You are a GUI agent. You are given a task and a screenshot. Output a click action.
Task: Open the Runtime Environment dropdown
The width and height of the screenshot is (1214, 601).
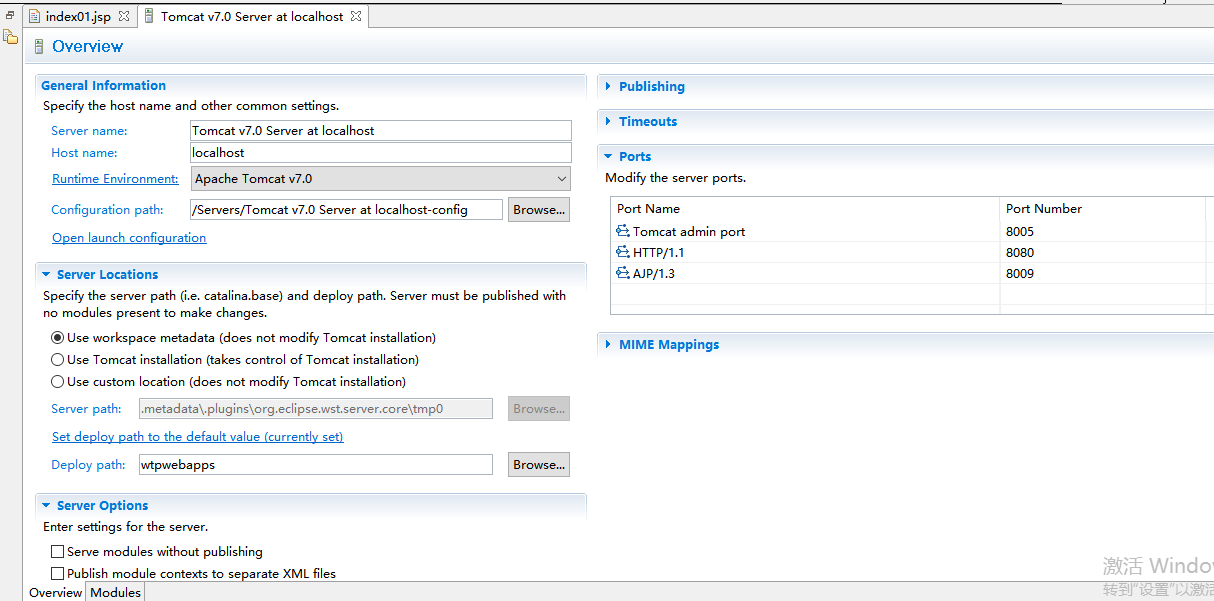380,179
